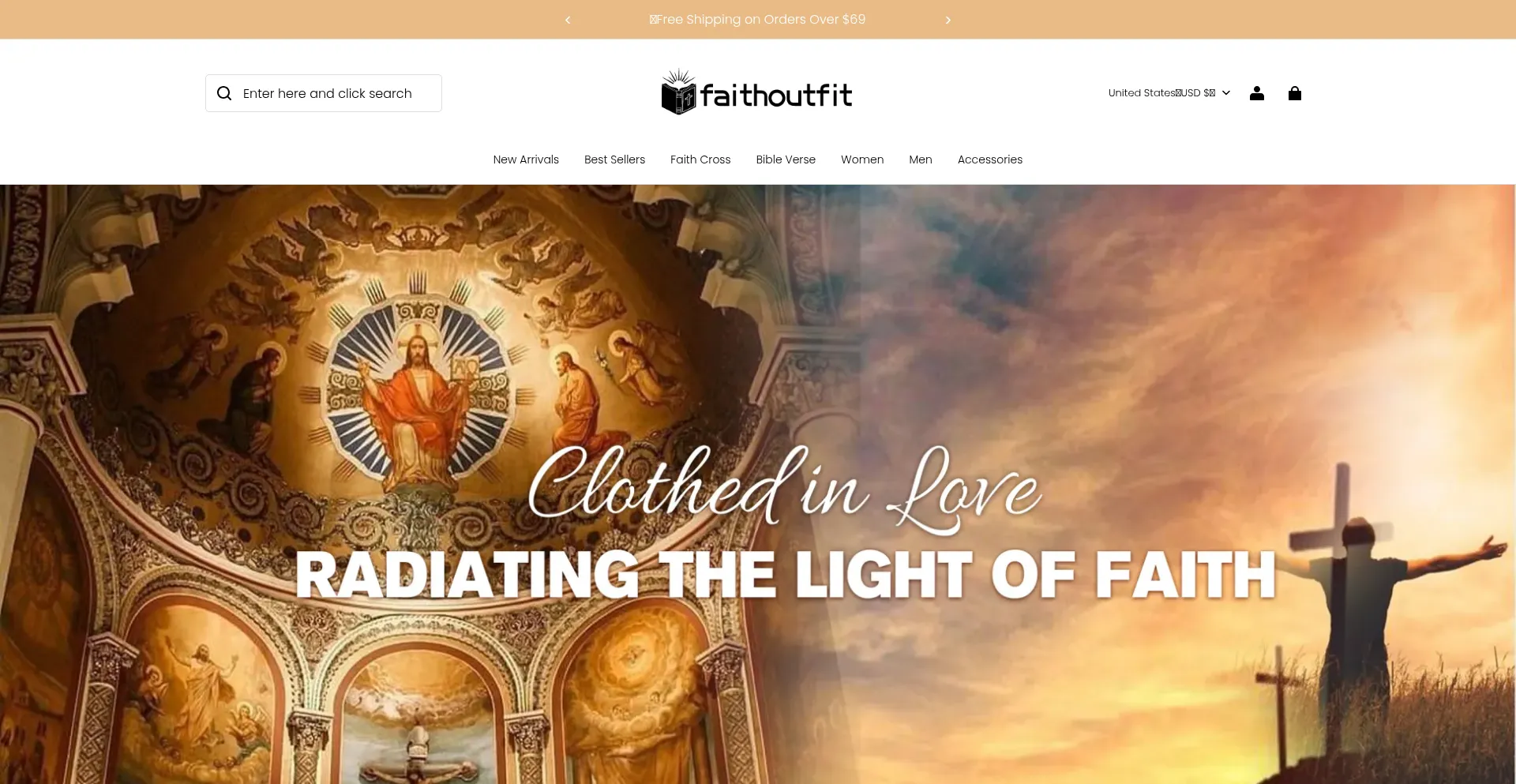Select the Bible Verse menu item
Screen dimensions: 1516x784
(786, 159)
